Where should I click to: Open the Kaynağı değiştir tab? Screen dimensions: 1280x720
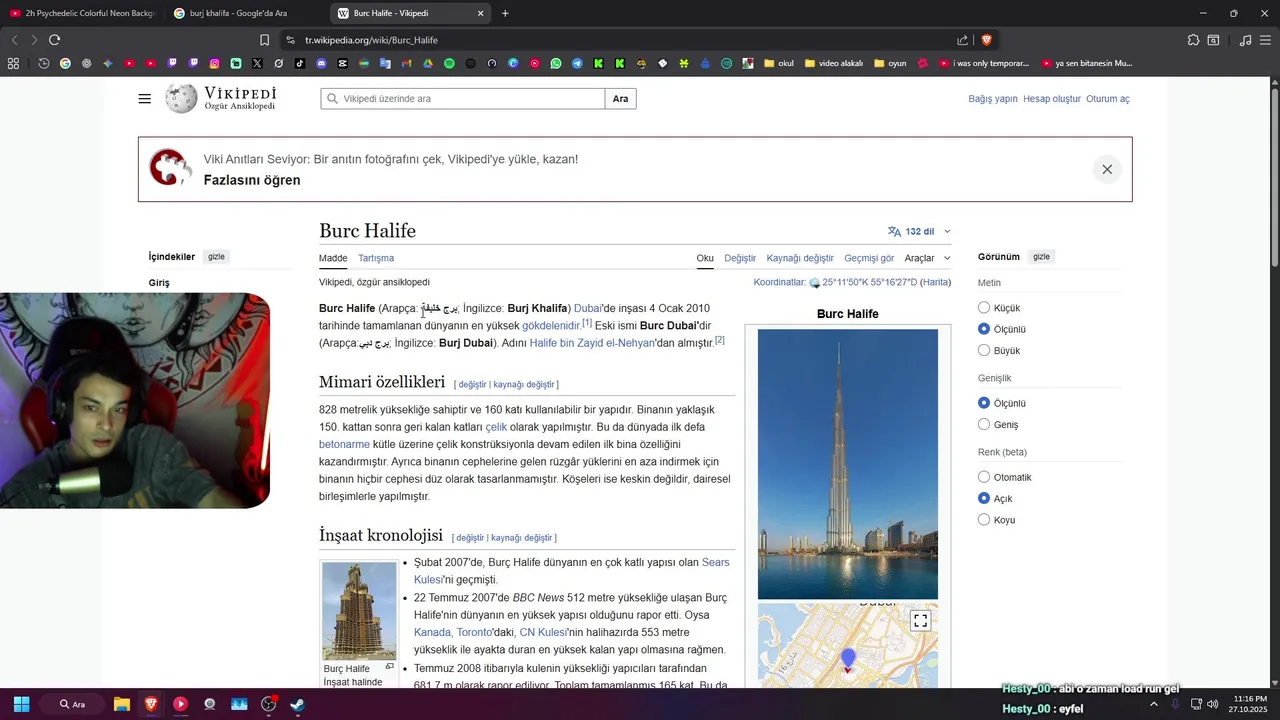tap(800, 258)
